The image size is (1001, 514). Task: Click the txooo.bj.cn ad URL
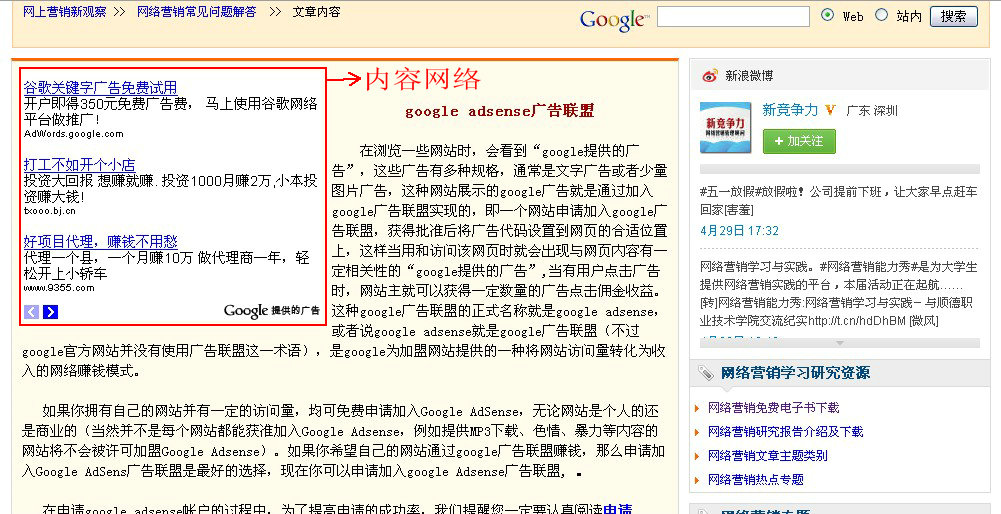click(49, 211)
